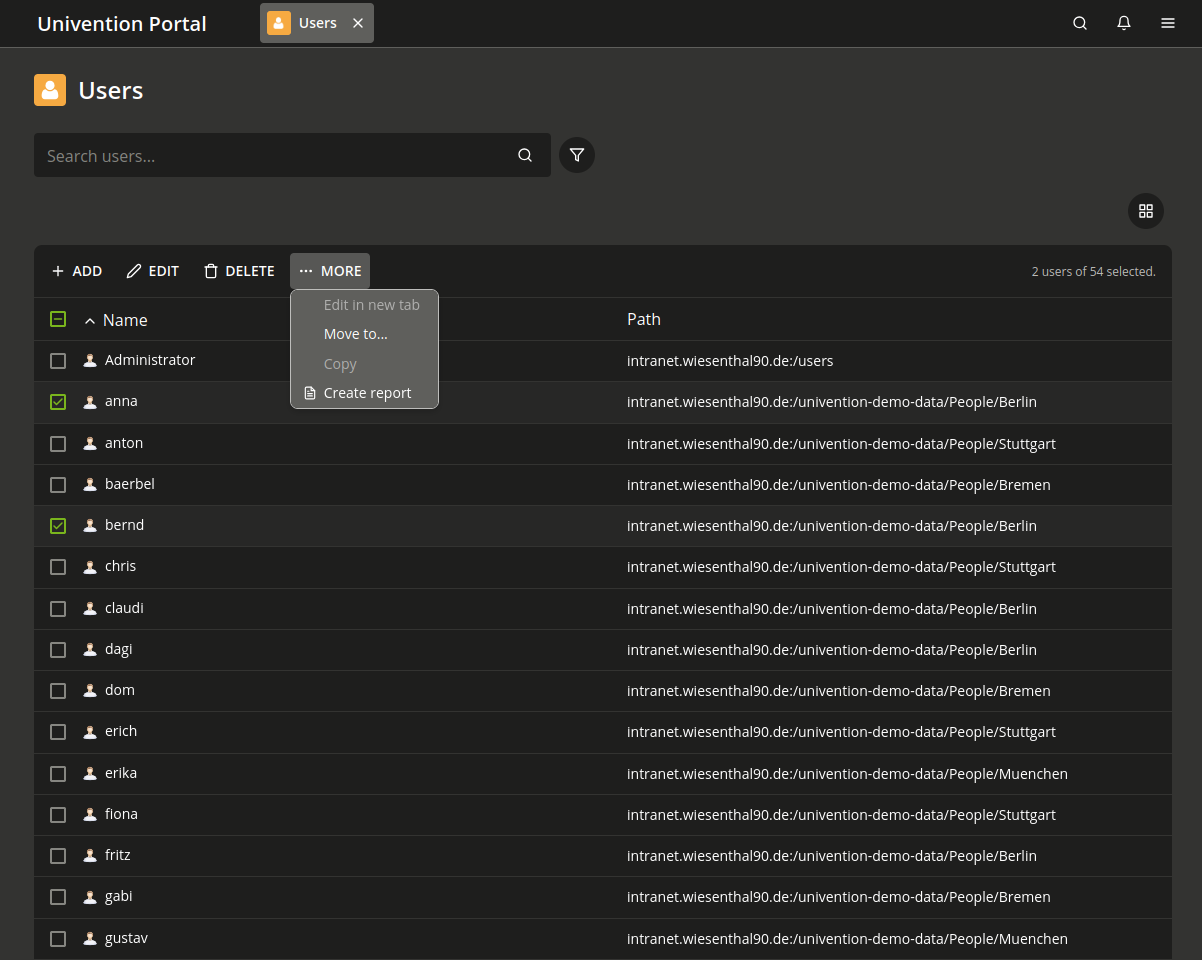Screen dimensions: 1202x960
Task: Open user erika by name
Action: (x=121, y=773)
